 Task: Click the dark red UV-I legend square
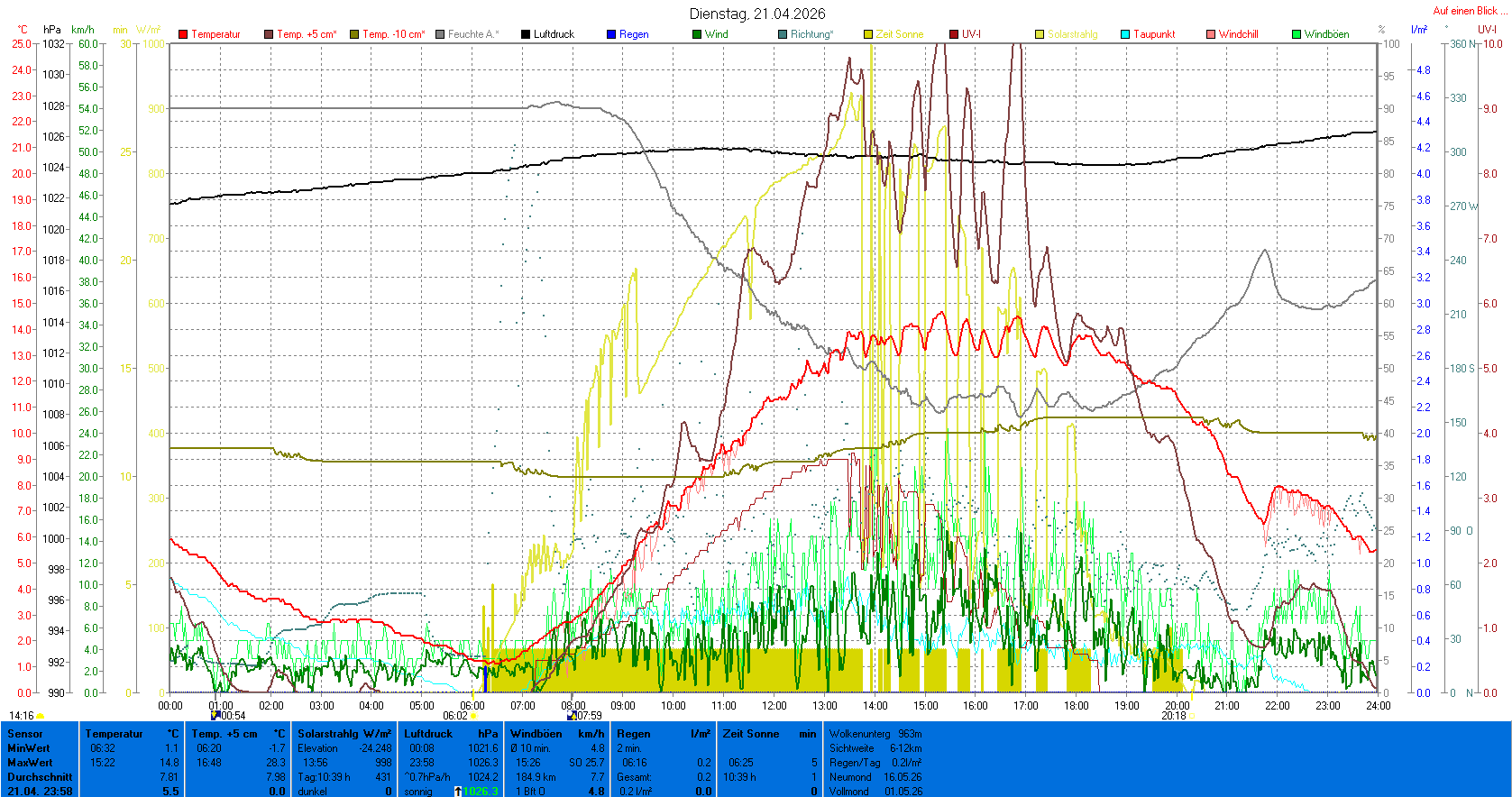pos(954,34)
